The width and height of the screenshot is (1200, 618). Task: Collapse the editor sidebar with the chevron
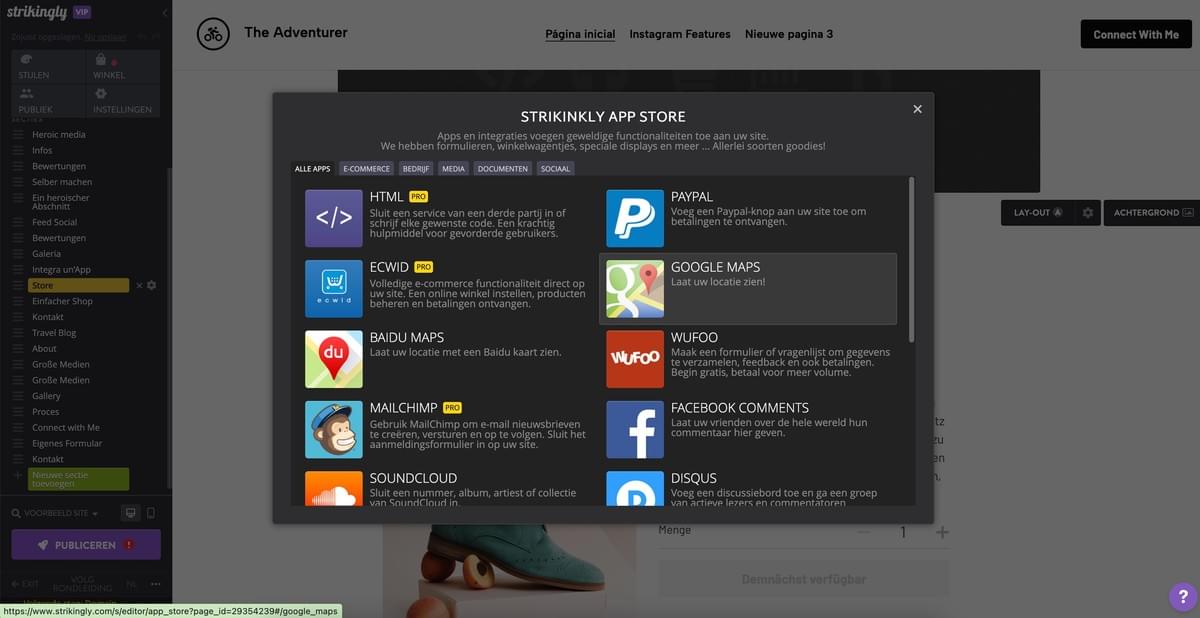click(x=164, y=13)
